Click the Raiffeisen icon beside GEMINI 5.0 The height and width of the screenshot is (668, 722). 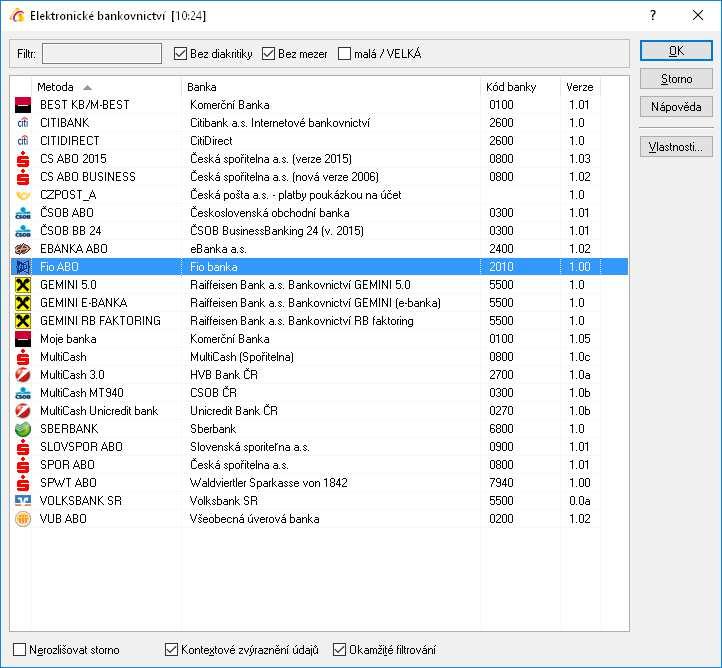coord(23,285)
